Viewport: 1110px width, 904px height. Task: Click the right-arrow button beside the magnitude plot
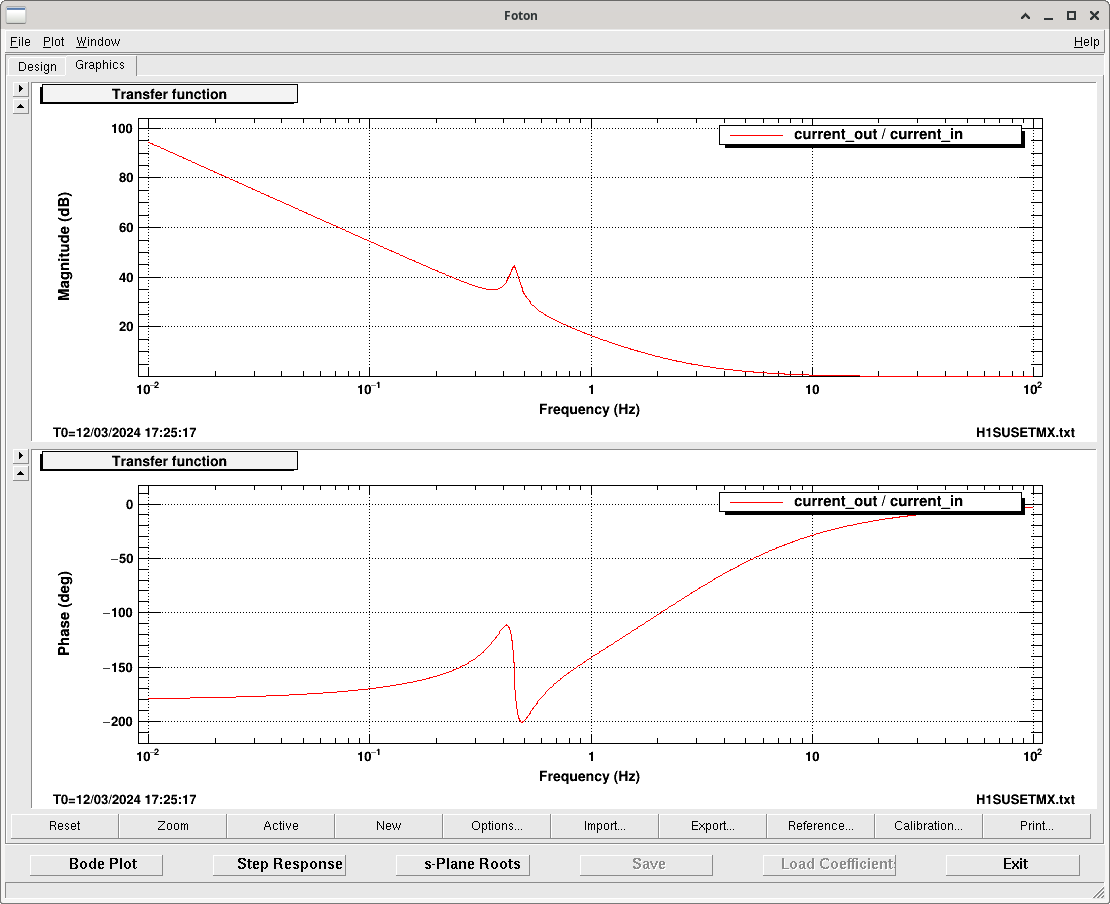click(21, 89)
